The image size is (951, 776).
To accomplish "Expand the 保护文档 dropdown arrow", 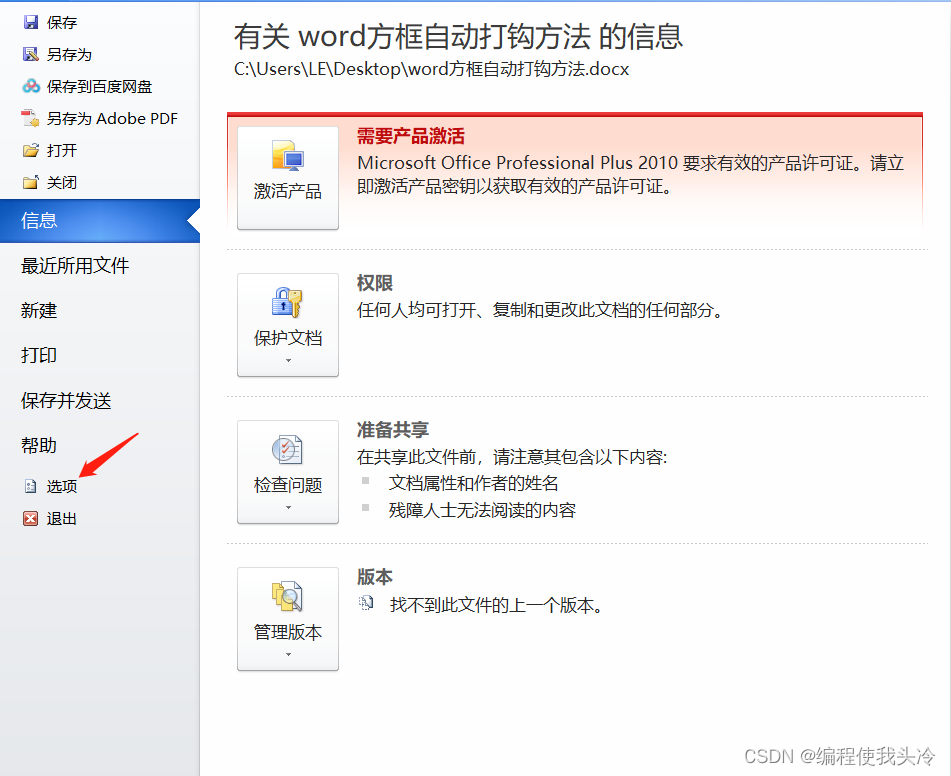I will pos(288,360).
